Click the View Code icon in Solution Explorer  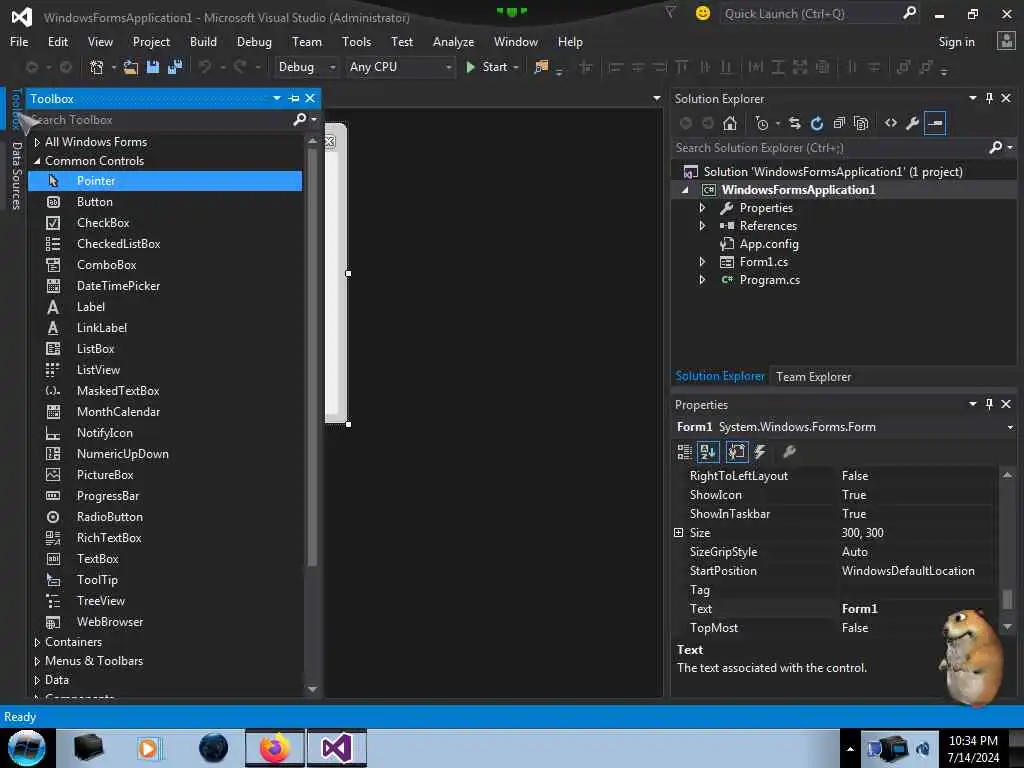[x=891, y=123]
